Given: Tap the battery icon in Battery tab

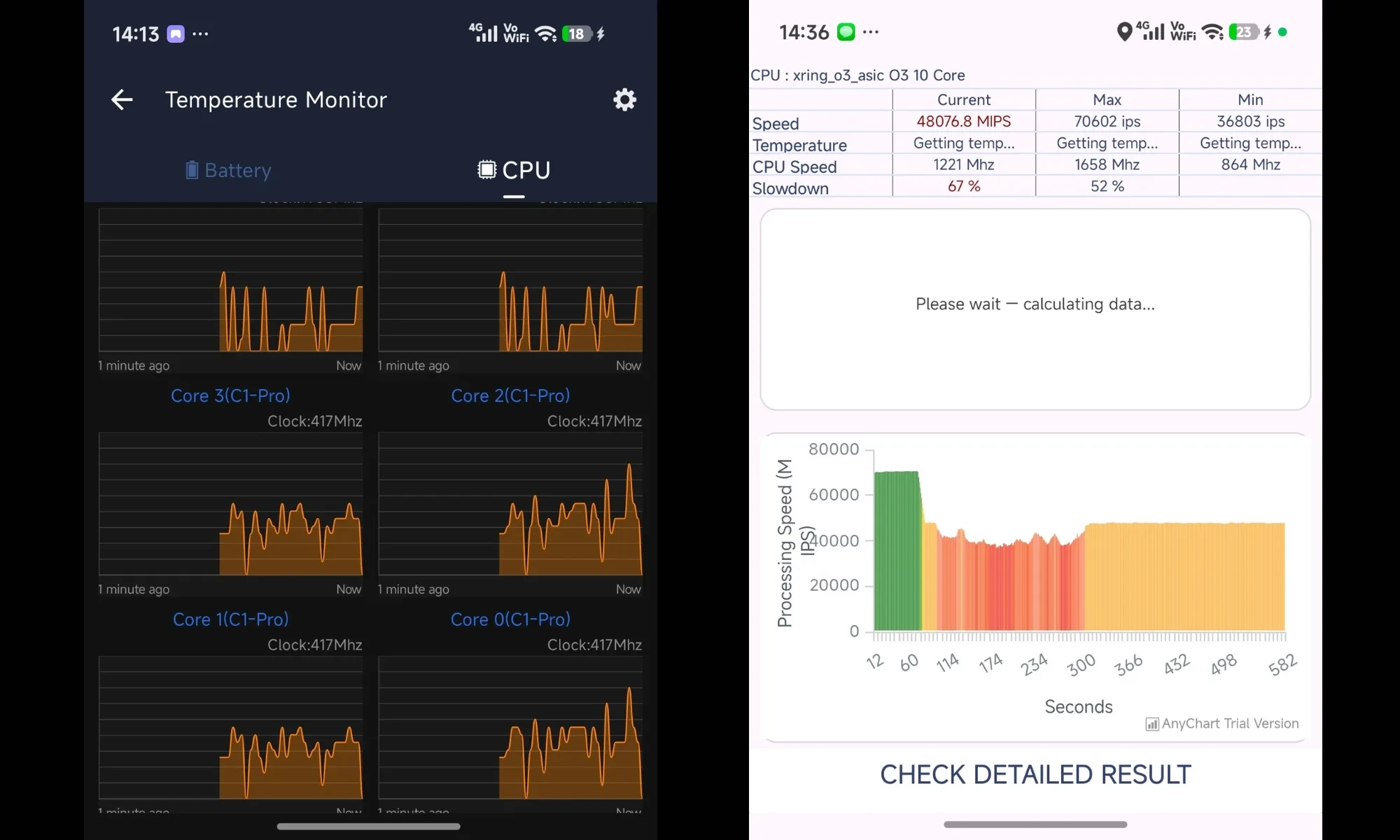Looking at the screenshot, I should [192, 170].
